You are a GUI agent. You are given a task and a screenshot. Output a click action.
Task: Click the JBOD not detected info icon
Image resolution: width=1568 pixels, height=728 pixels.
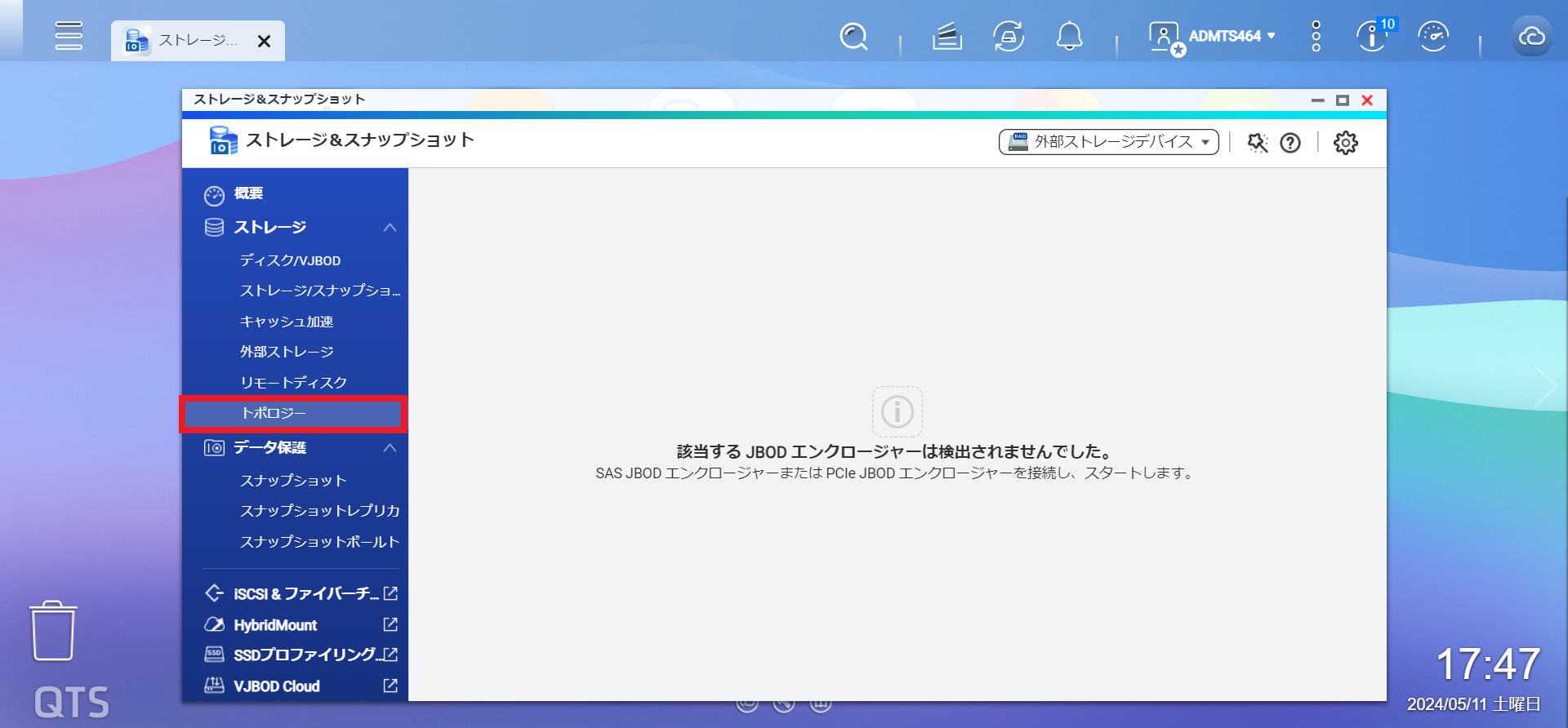(898, 412)
